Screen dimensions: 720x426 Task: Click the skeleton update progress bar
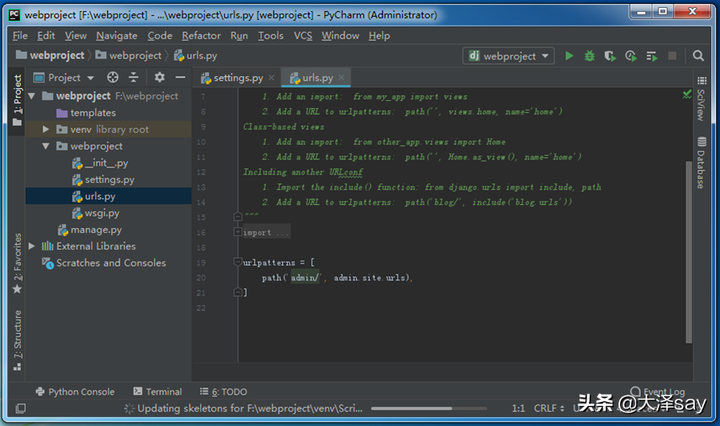(x=429, y=408)
